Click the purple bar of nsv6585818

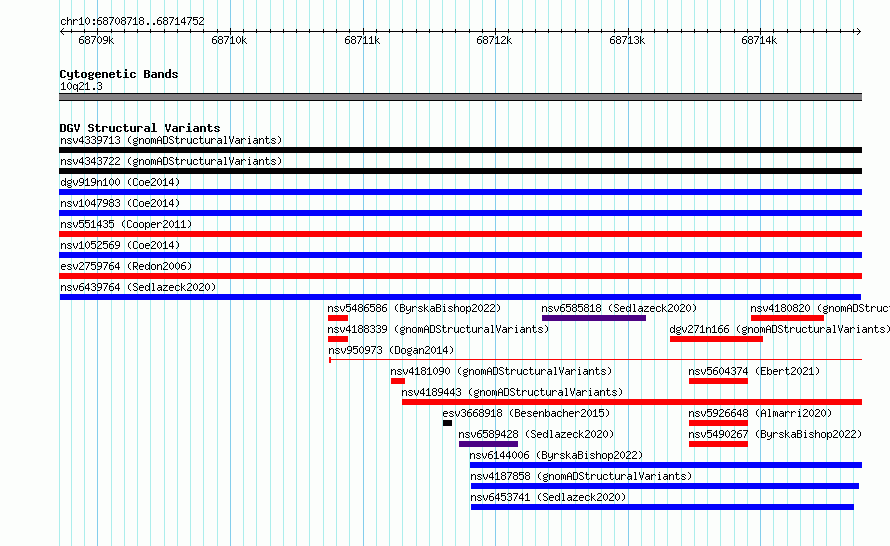(594, 318)
